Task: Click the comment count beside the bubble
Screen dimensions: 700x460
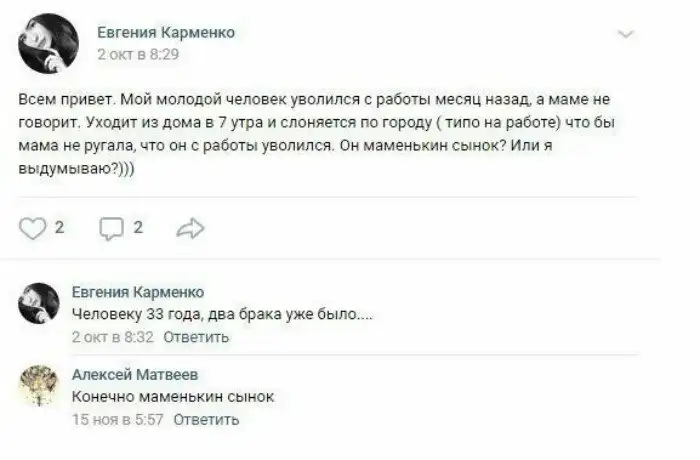Action: [138, 228]
